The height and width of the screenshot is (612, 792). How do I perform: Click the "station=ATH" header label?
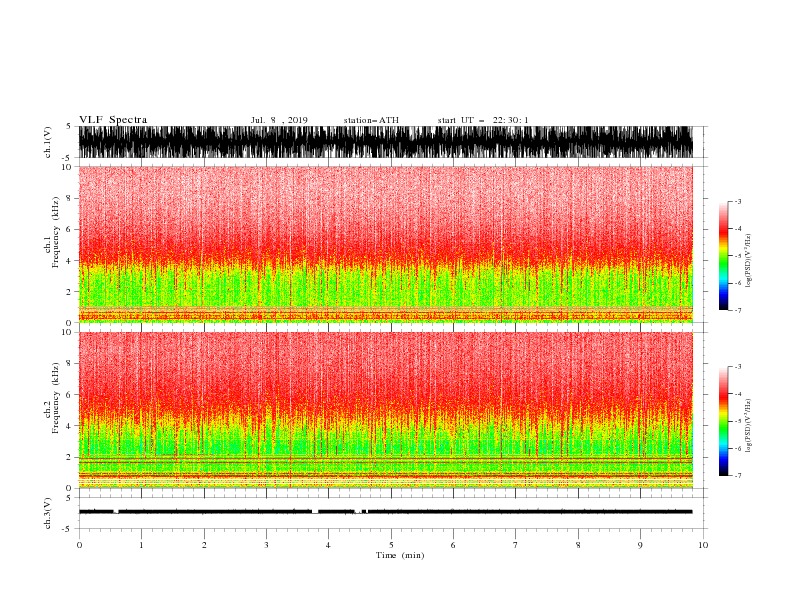point(371,120)
